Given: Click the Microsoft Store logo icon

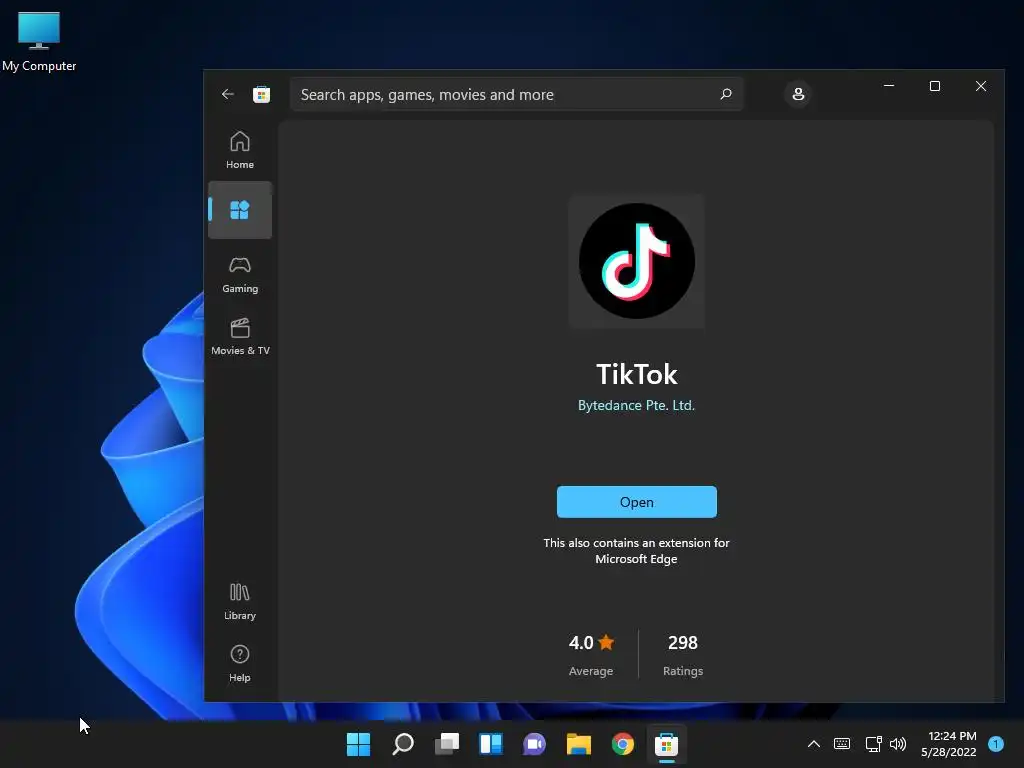Looking at the screenshot, I should (x=261, y=95).
